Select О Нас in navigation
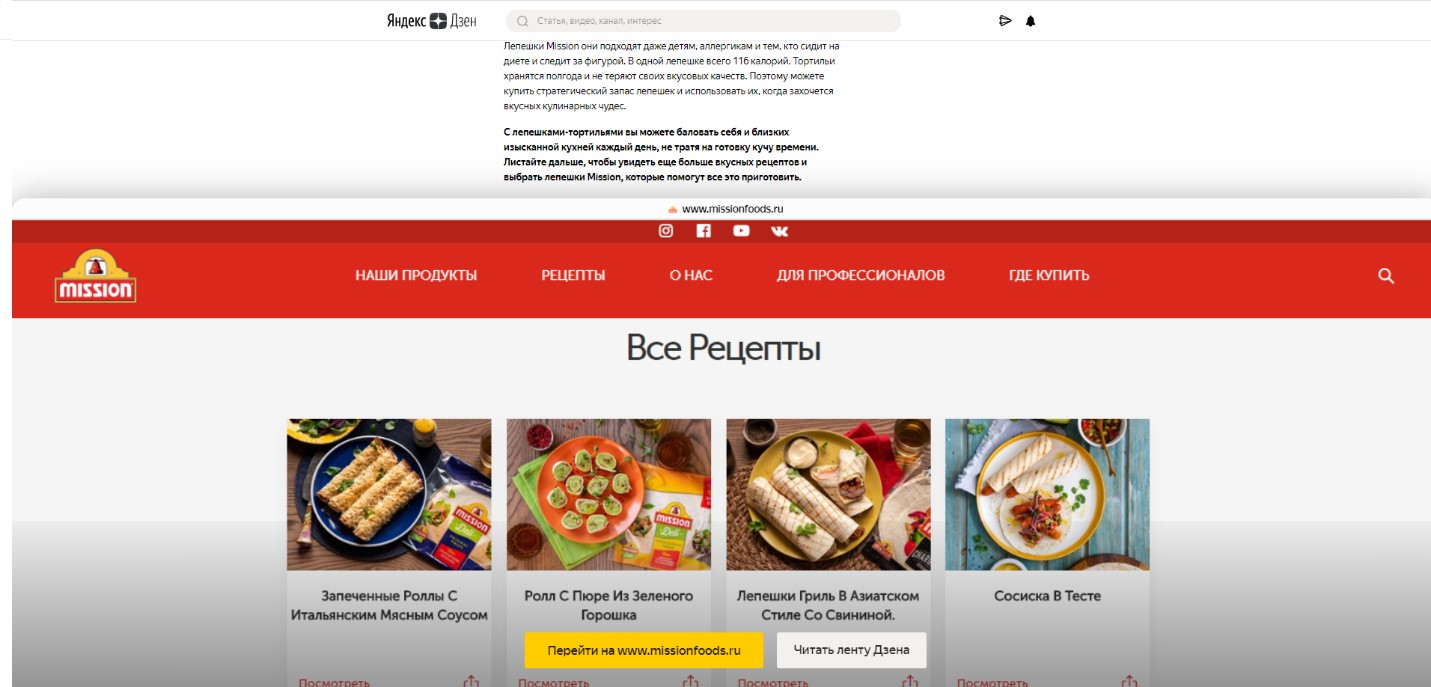 pyautogui.click(x=691, y=276)
